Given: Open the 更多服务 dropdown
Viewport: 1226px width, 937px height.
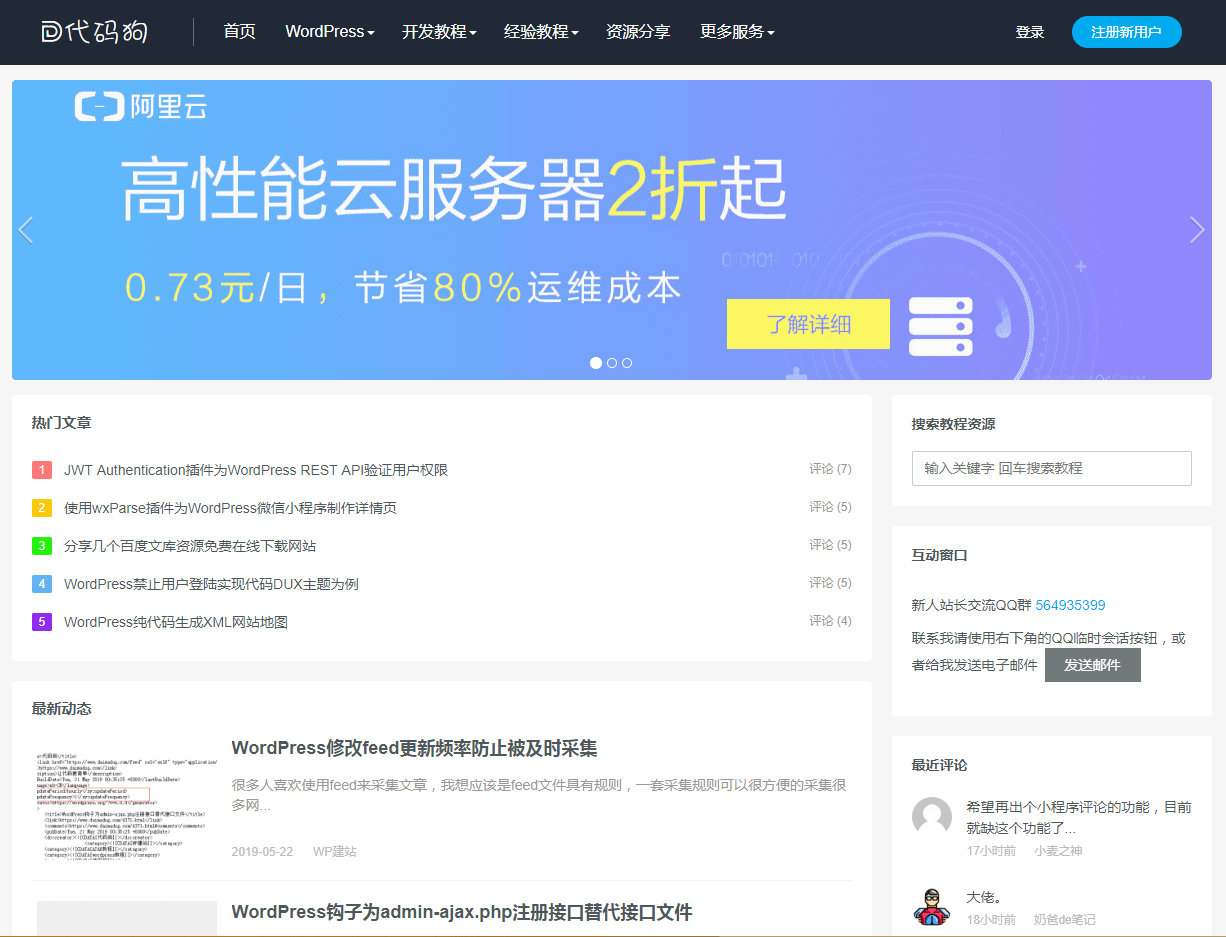Looking at the screenshot, I should tap(737, 31).
